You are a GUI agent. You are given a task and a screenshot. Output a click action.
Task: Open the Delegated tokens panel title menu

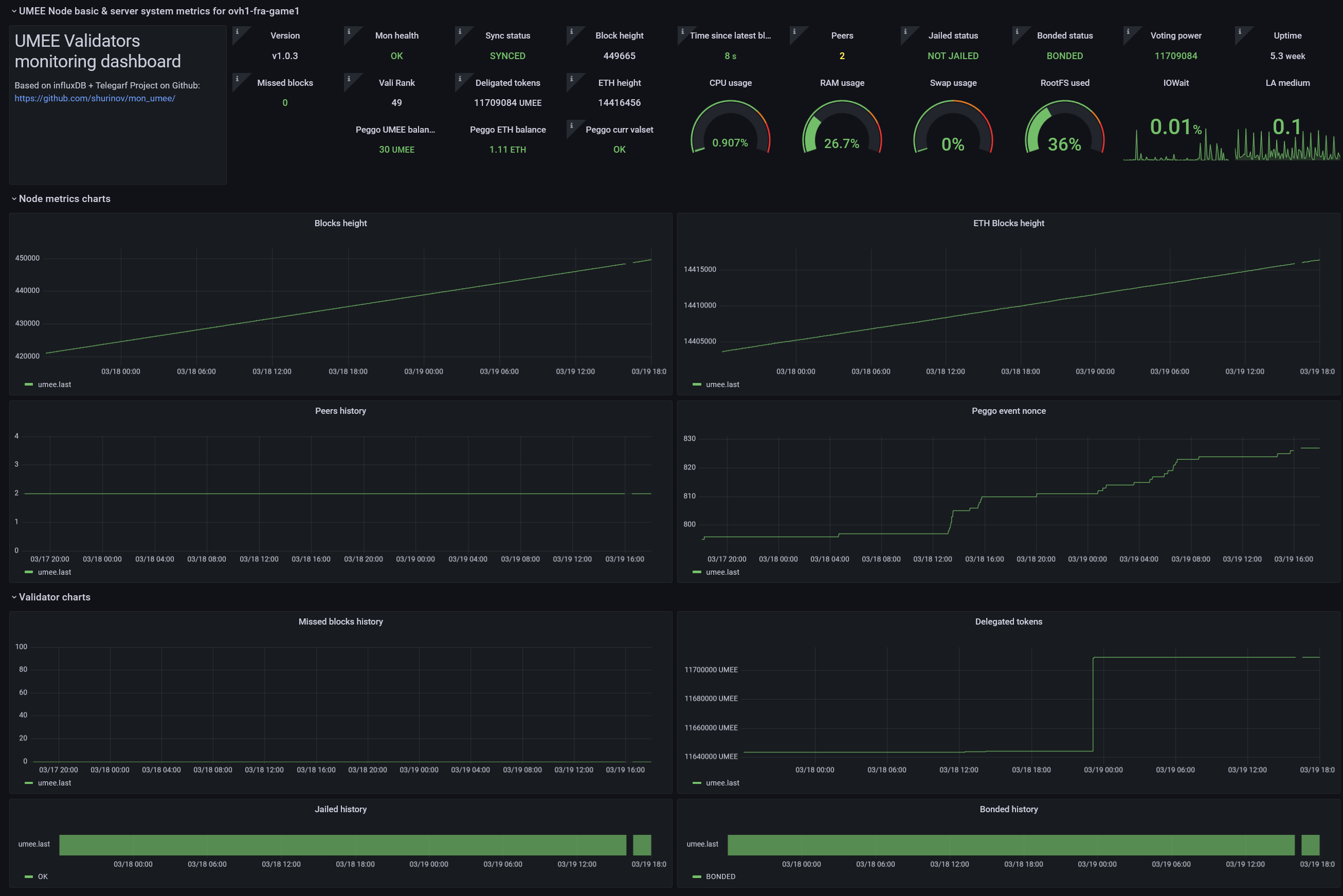(x=1008, y=621)
